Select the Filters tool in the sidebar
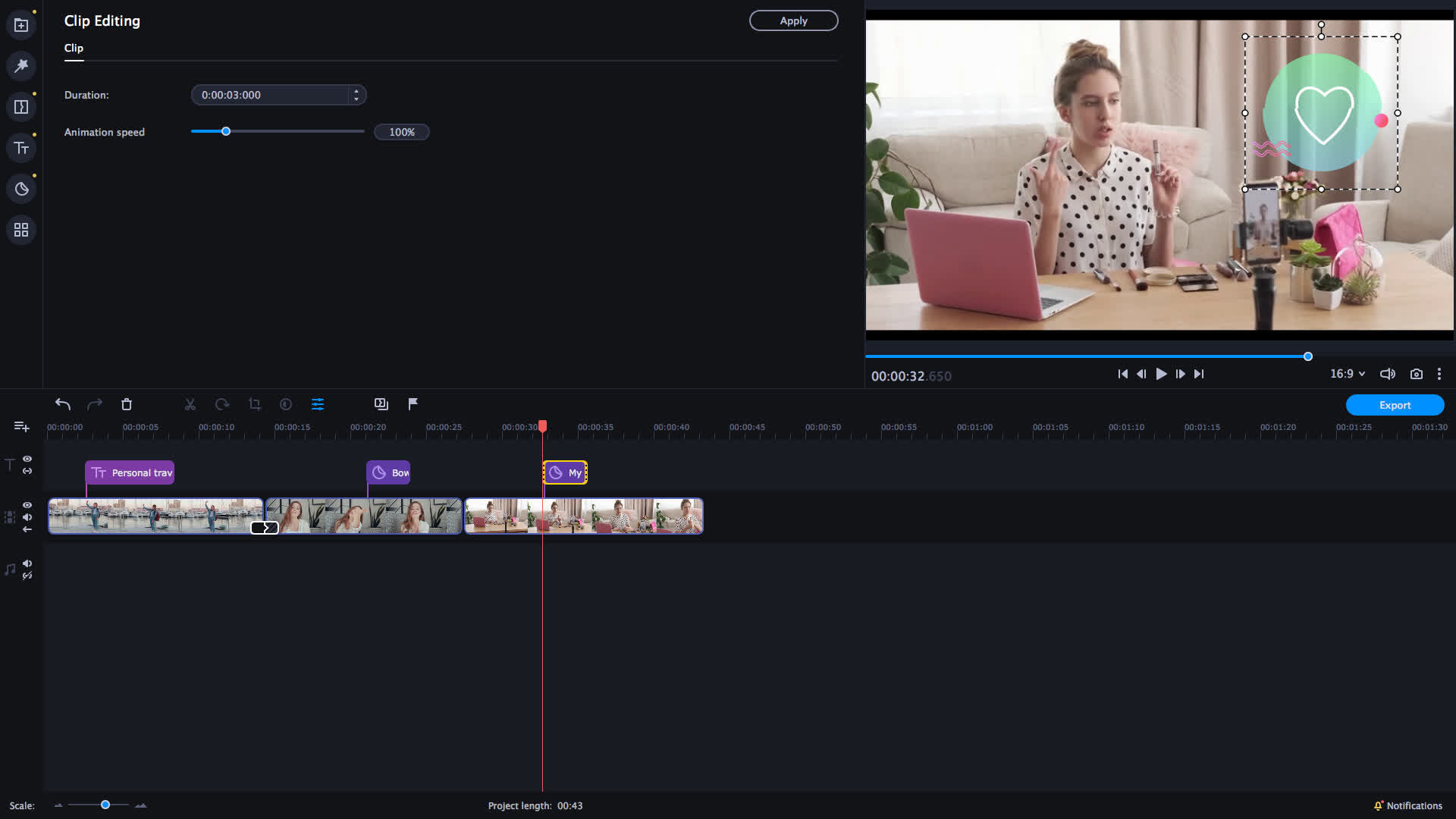The height and width of the screenshot is (819, 1456). pyautogui.click(x=20, y=66)
